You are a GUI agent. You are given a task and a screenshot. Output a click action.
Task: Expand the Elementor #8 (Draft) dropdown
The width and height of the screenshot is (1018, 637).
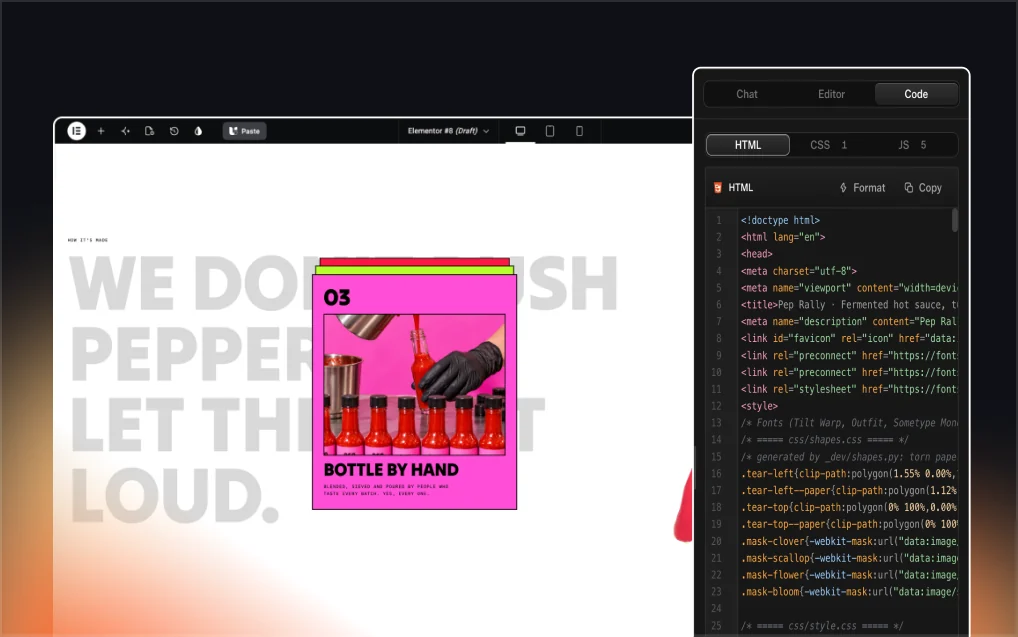point(448,131)
